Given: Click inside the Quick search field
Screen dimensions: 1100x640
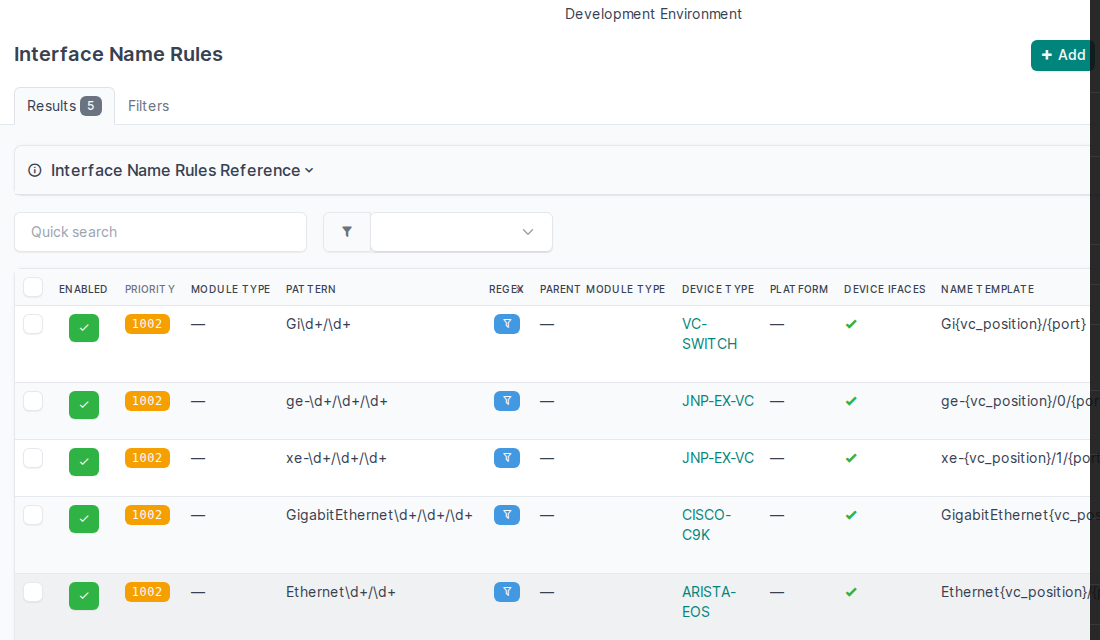Looking at the screenshot, I should point(160,231).
